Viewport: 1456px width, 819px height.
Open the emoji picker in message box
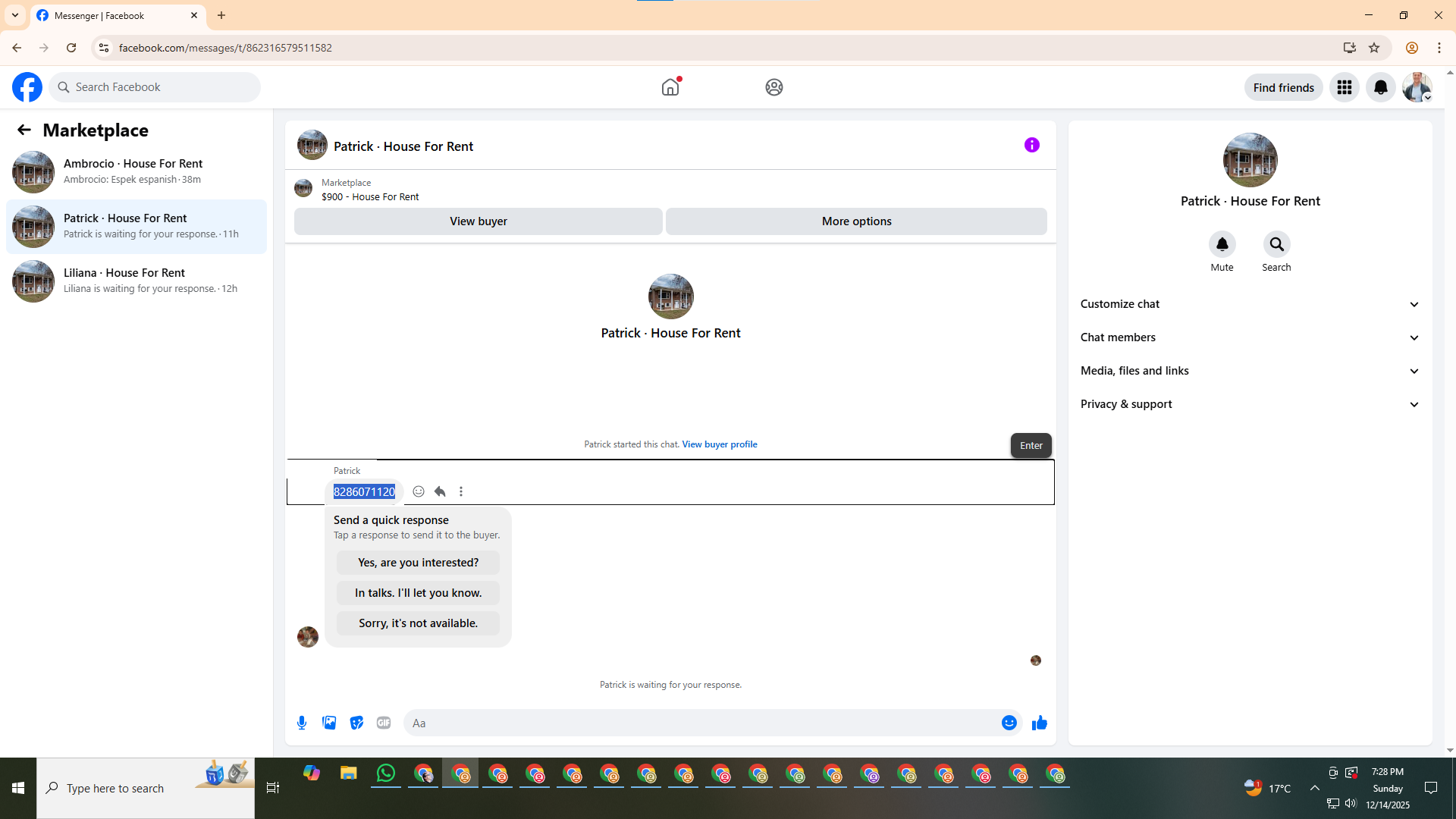coord(1009,723)
